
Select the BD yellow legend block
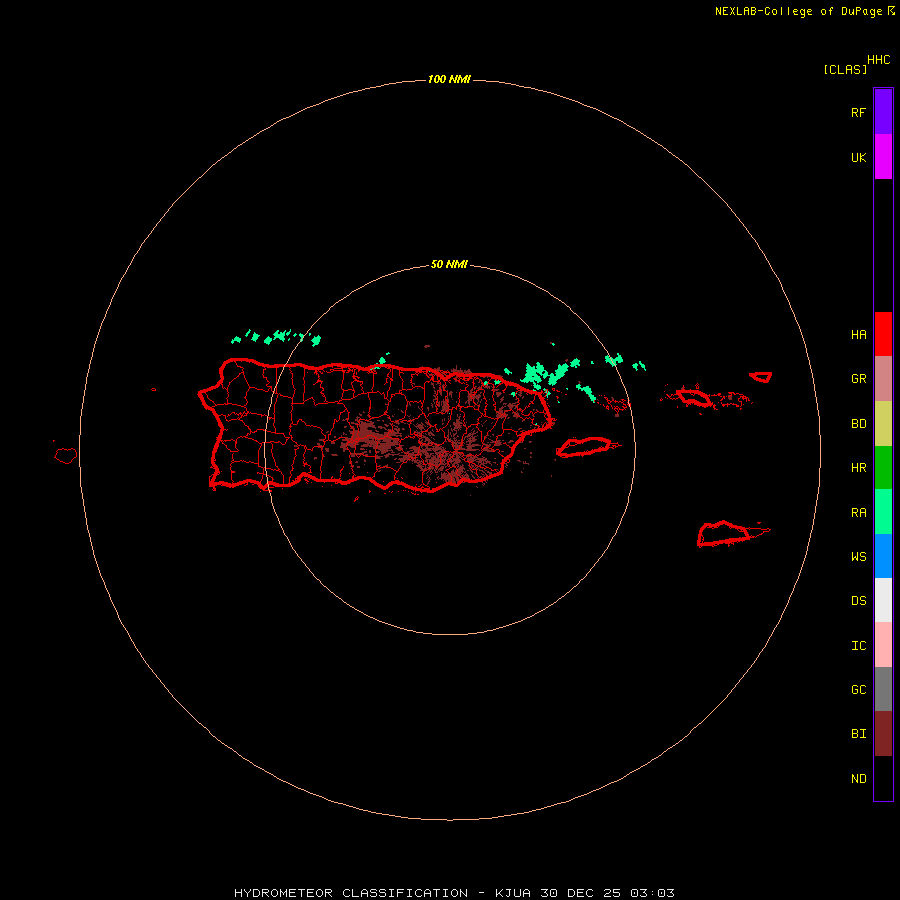pyautogui.click(x=883, y=423)
